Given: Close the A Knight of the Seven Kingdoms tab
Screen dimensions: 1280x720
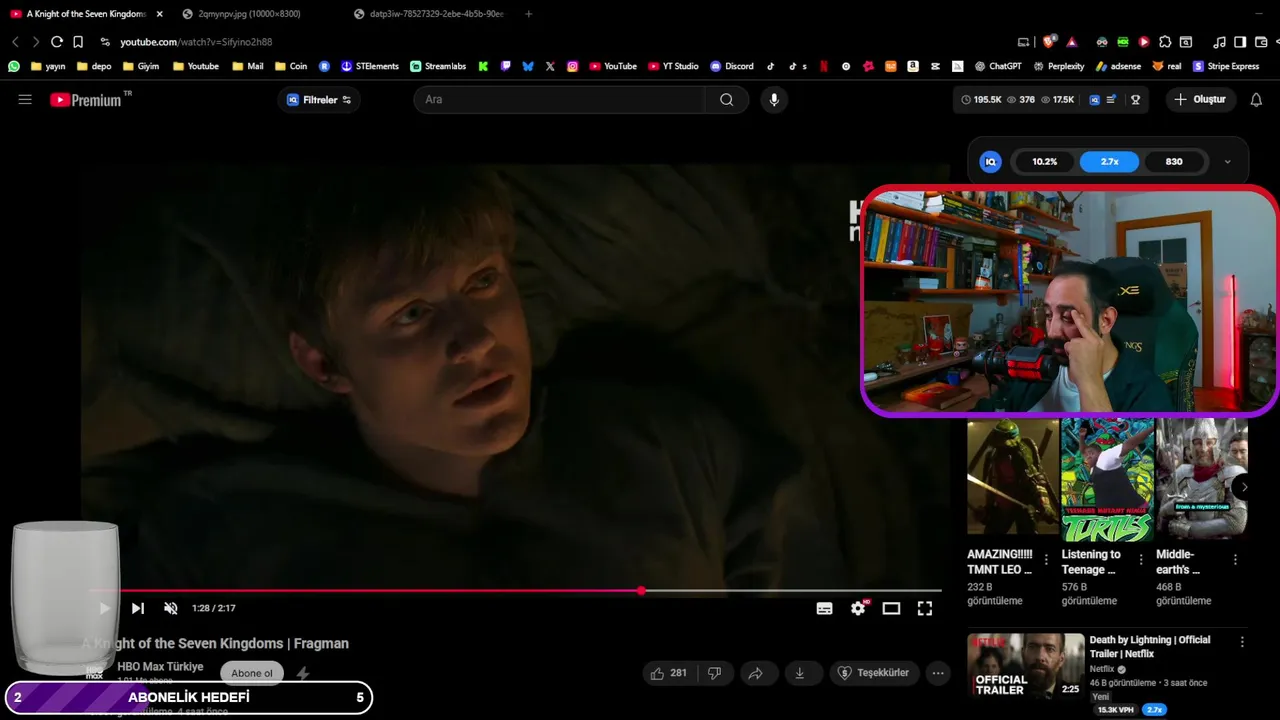Looking at the screenshot, I should [159, 14].
